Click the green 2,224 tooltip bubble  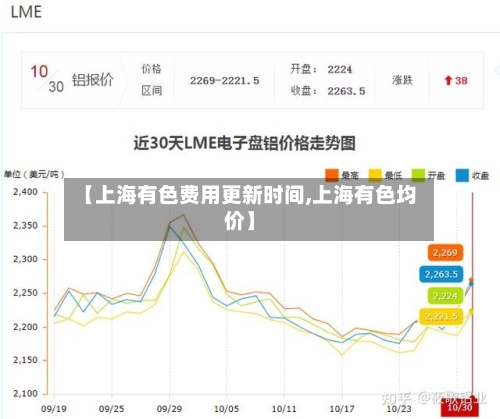click(445, 296)
